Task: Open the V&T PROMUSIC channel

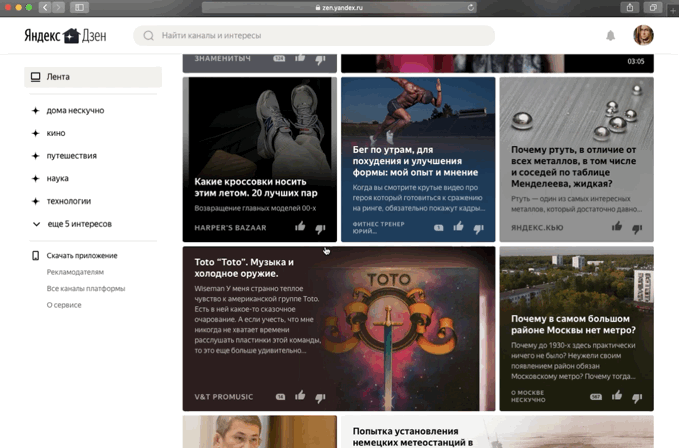Action: (223, 397)
